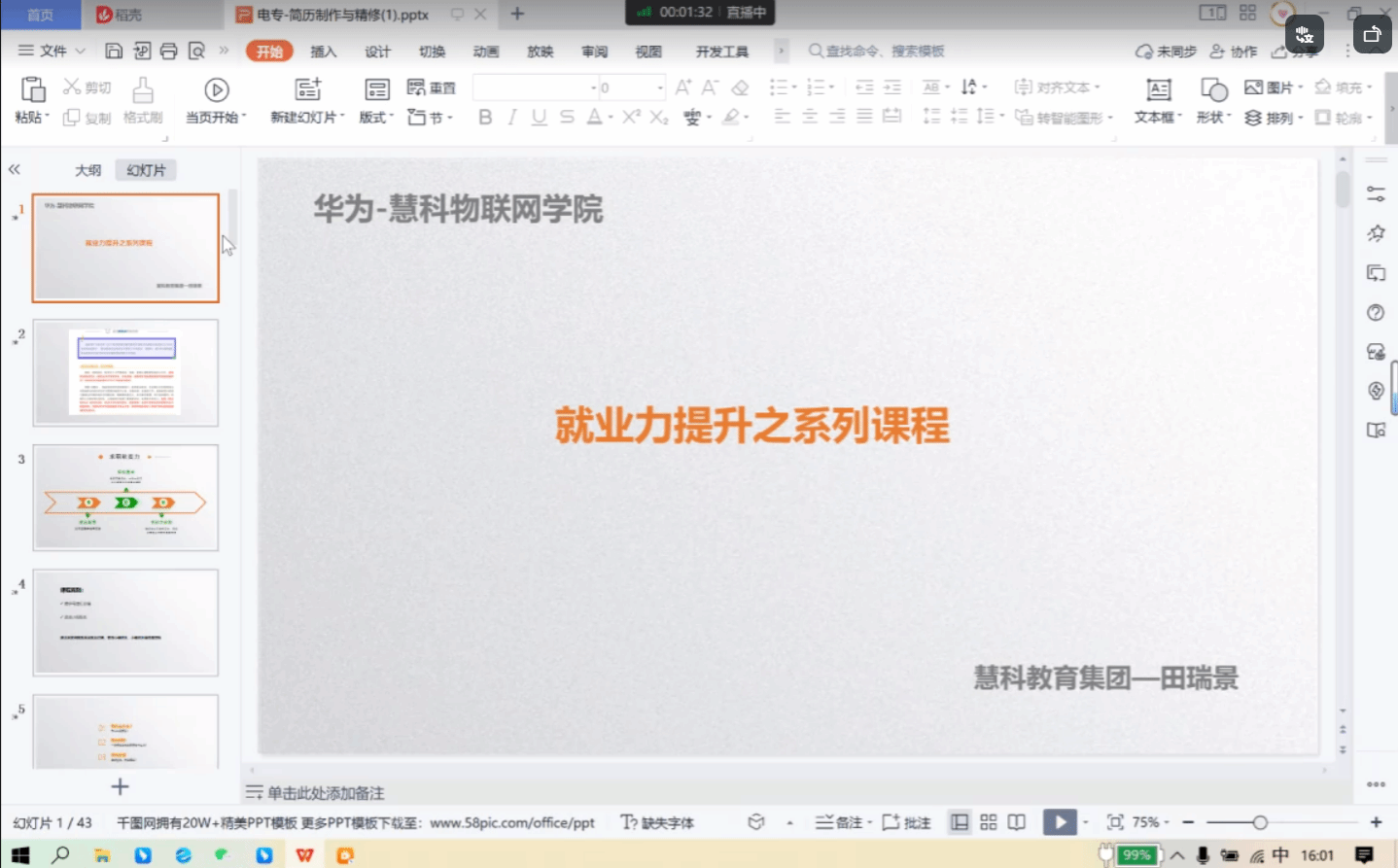Open the Insert (插入) ribbon tab

click(x=323, y=52)
